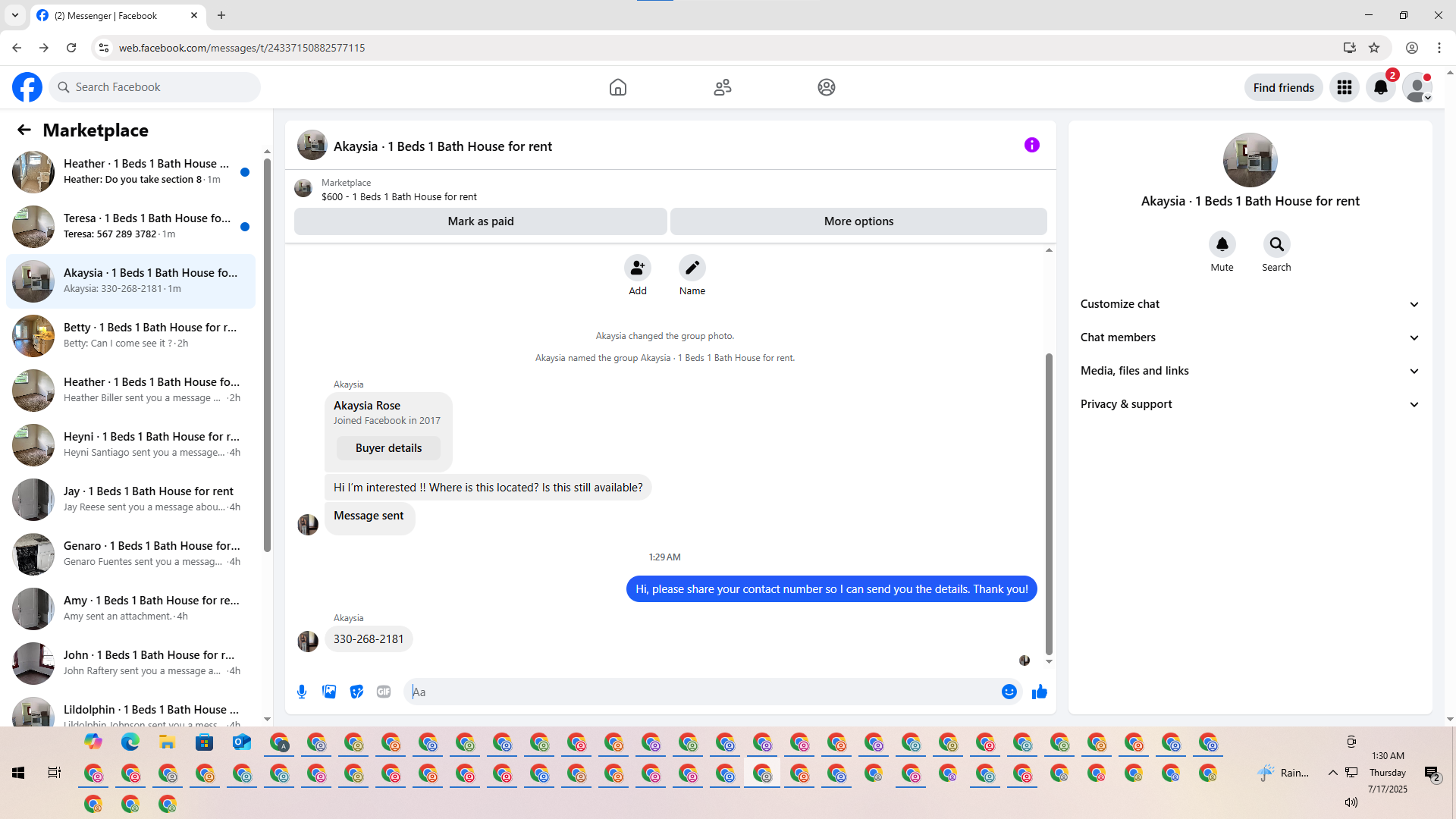This screenshot has height=819, width=1456.
Task: Click the conversation list scrollbar
Action: 267,355
